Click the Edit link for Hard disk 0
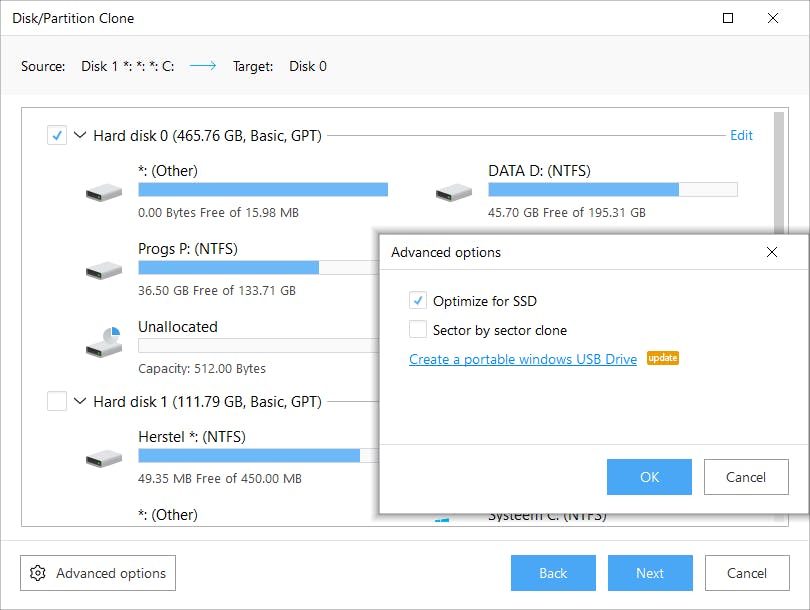Screen dimensions: 810x610 [x=741, y=135]
